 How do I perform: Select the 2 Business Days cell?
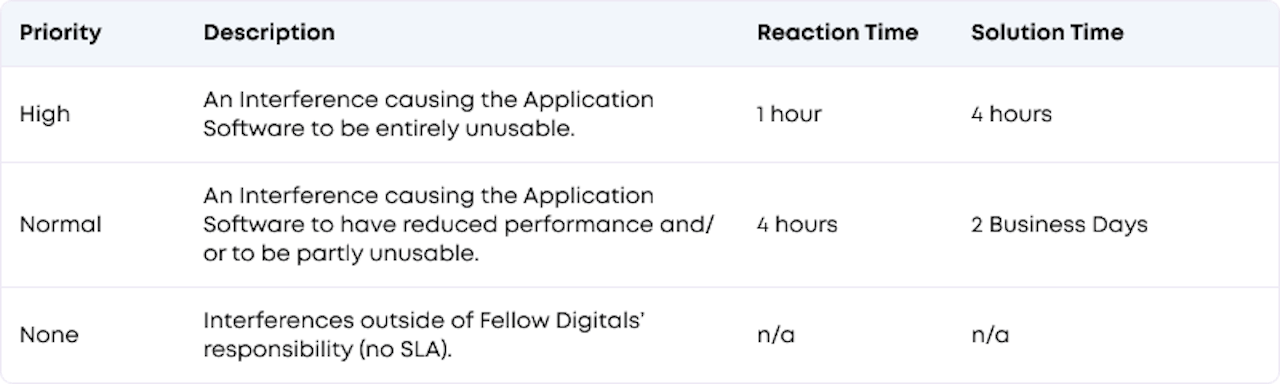pos(1059,224)
